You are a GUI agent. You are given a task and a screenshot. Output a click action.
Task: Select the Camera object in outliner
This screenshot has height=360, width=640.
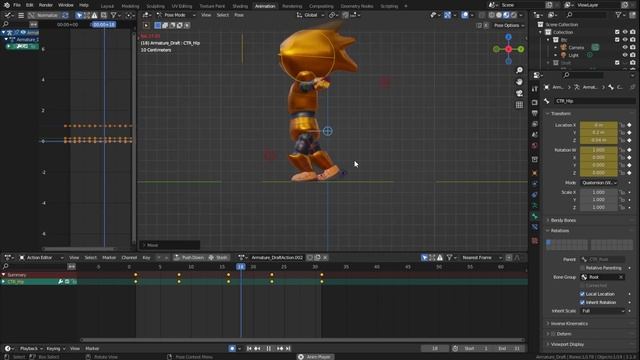[x=576, y=47]
